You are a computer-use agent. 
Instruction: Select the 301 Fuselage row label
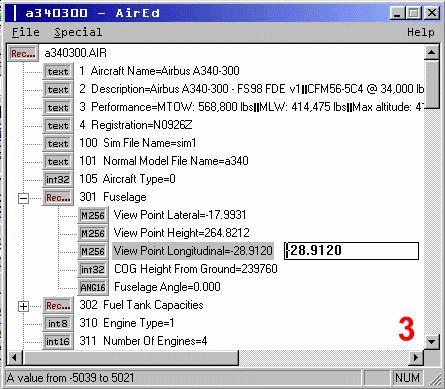(x=113, y=197)
